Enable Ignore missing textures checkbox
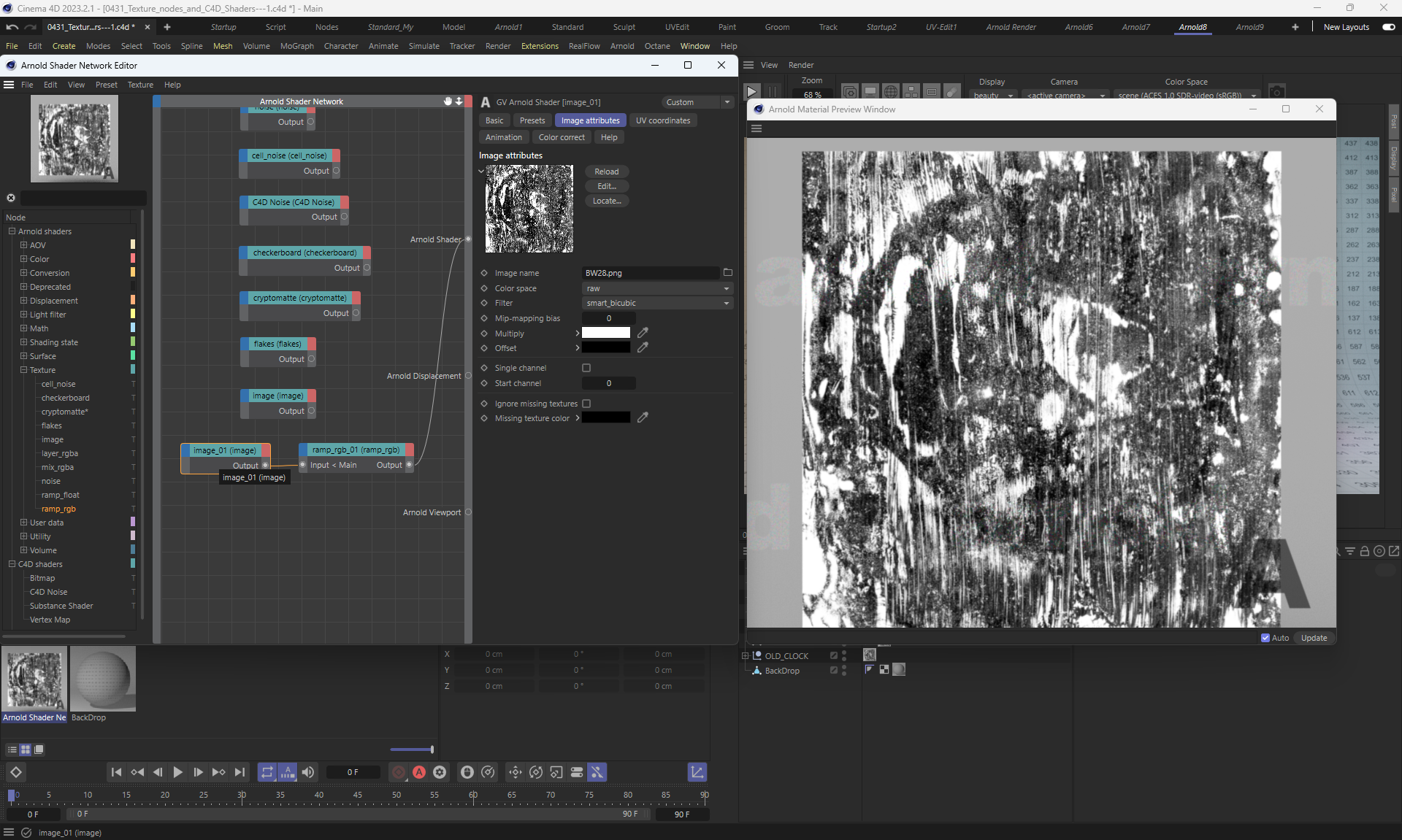The height and width of the screenshot is (840, 1402). click(586, 404)
